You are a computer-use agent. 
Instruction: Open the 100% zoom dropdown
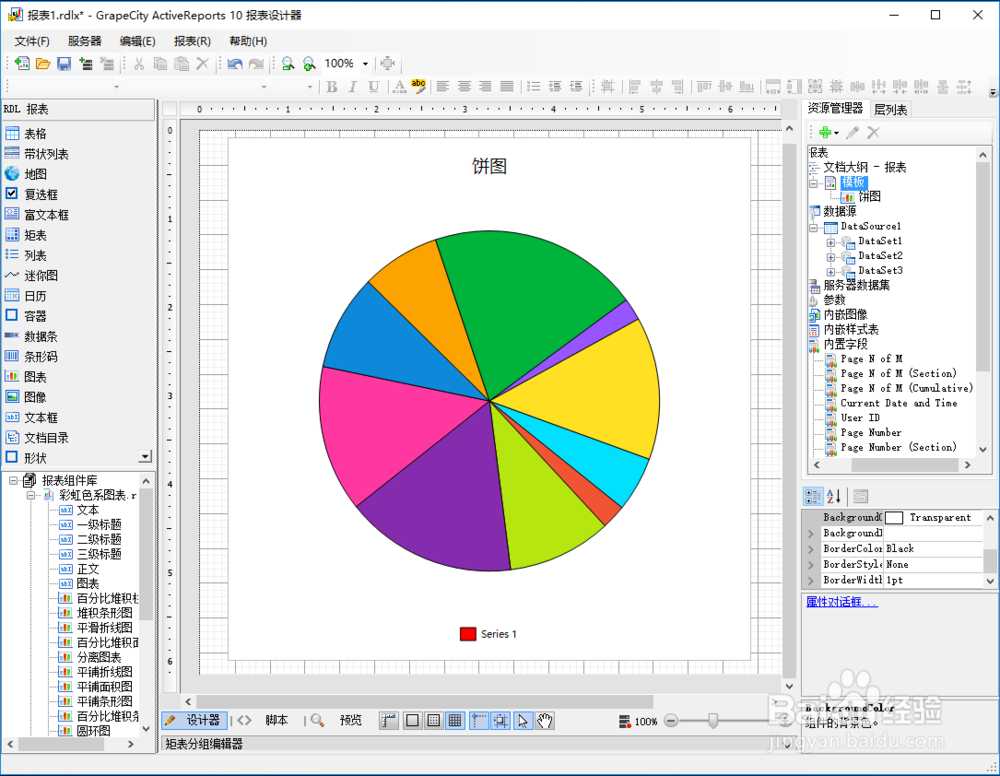tap(365, 63)
